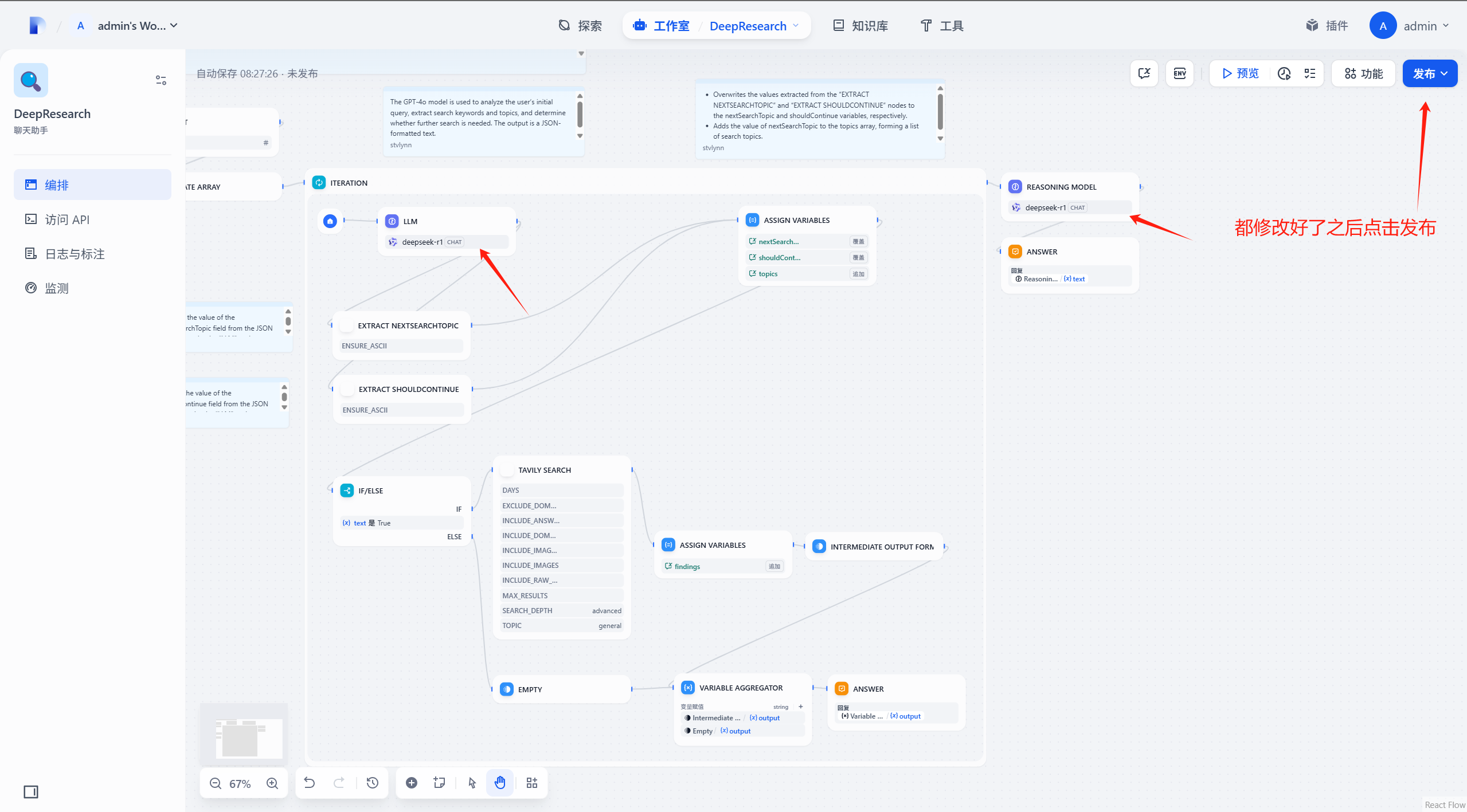Open run history clock icon

pos(1284,73)
